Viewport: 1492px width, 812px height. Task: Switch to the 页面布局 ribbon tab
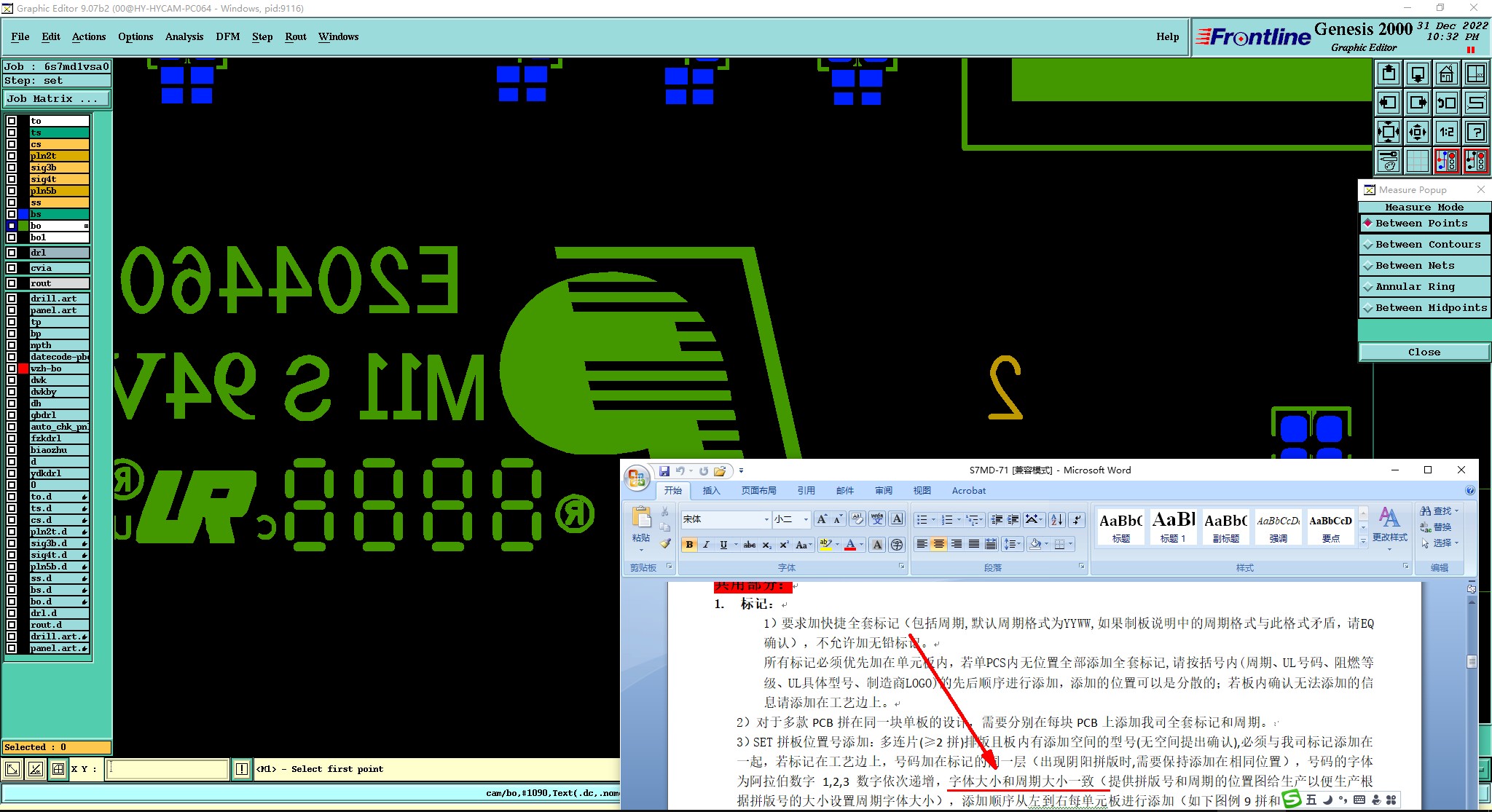coord(758,491)
